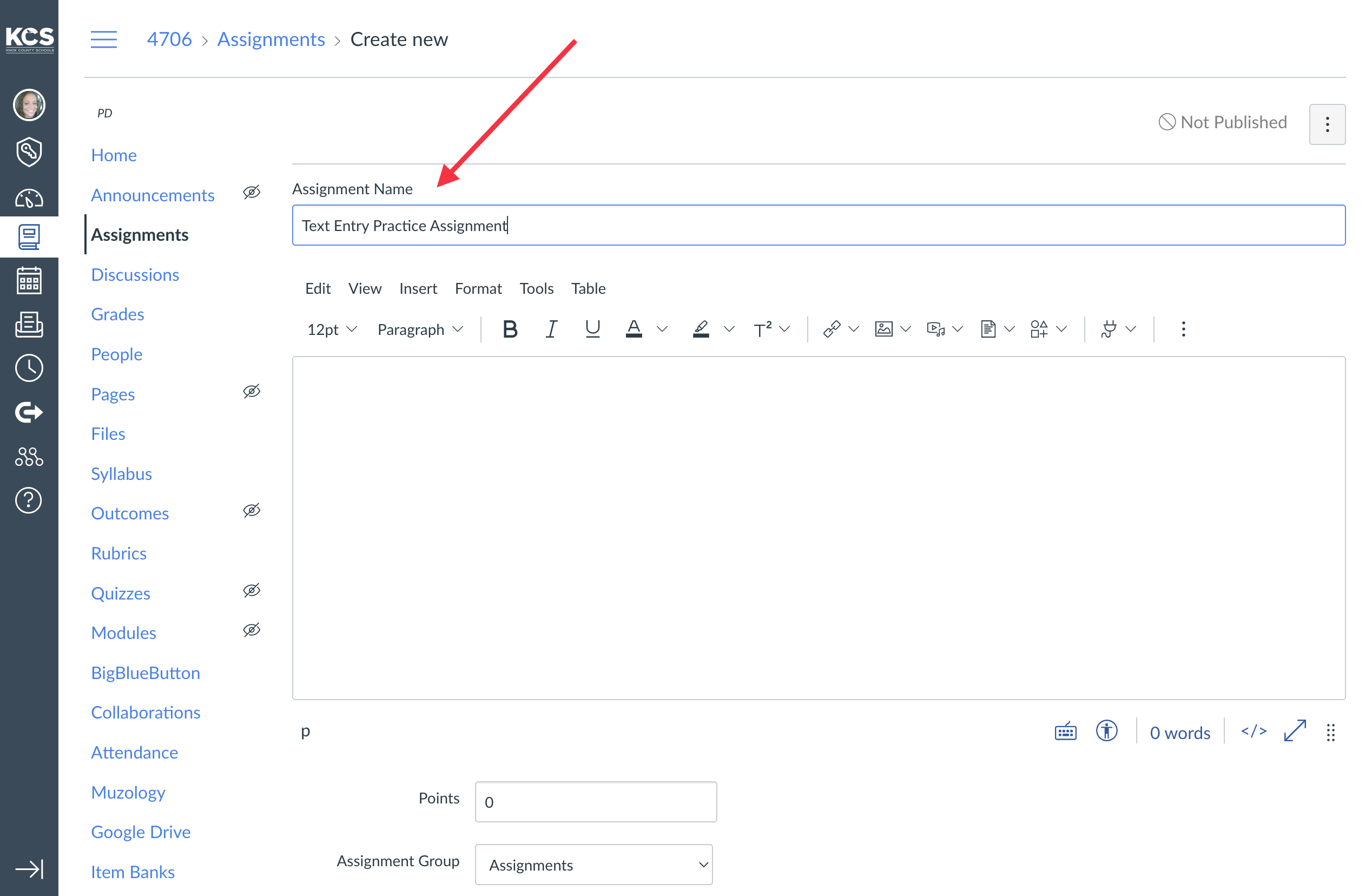Open the text color picker arrow
This screenshot has width=1372, height=896.
click(x=662, y=329)
